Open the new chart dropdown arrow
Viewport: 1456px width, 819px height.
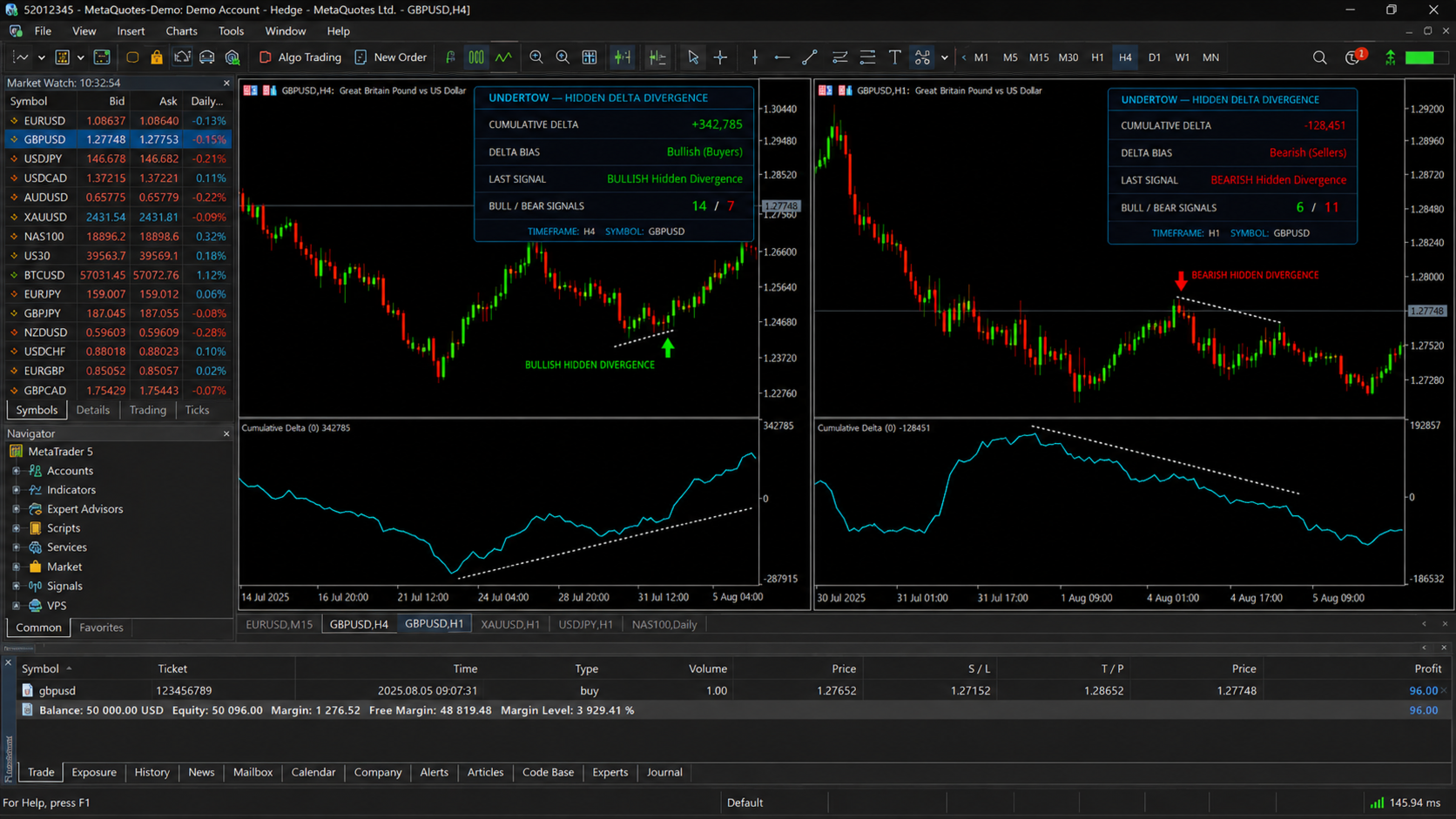point(41,57)
